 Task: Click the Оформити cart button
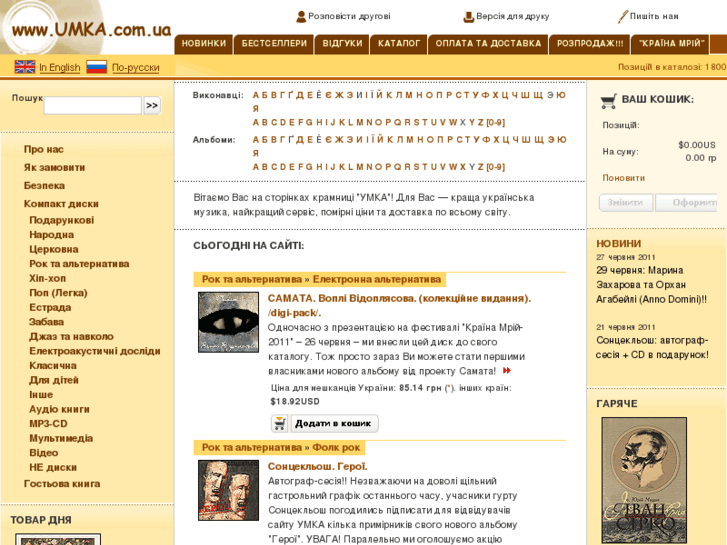click(687, 203)
